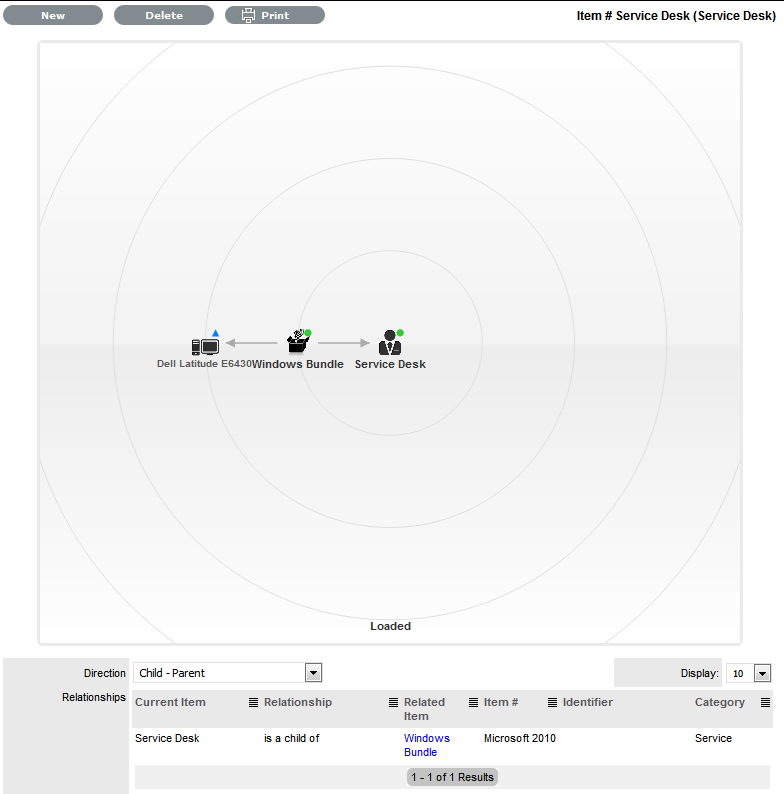
Task: Click the Windows Bundle node label
Action: (298, 364)
